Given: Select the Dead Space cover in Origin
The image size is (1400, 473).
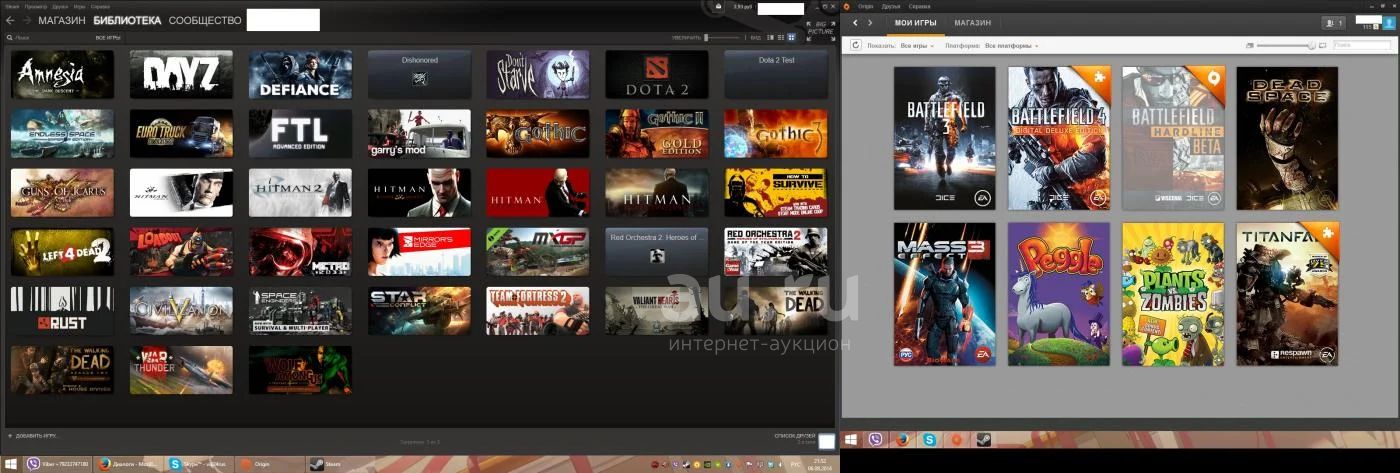Looking at the screenshot, I should pos(1287,138).
